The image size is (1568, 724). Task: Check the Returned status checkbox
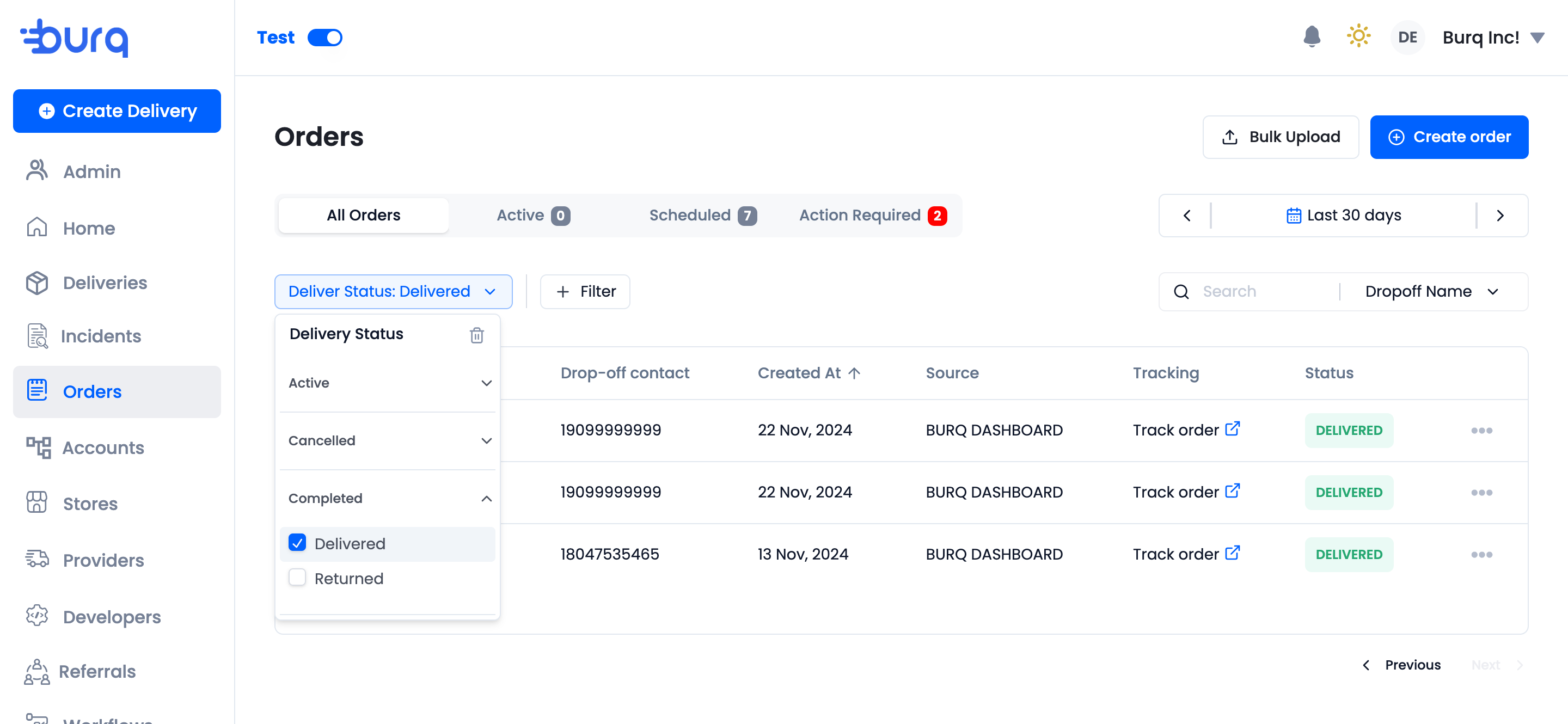pyautogui.click(x=298, y=578)
